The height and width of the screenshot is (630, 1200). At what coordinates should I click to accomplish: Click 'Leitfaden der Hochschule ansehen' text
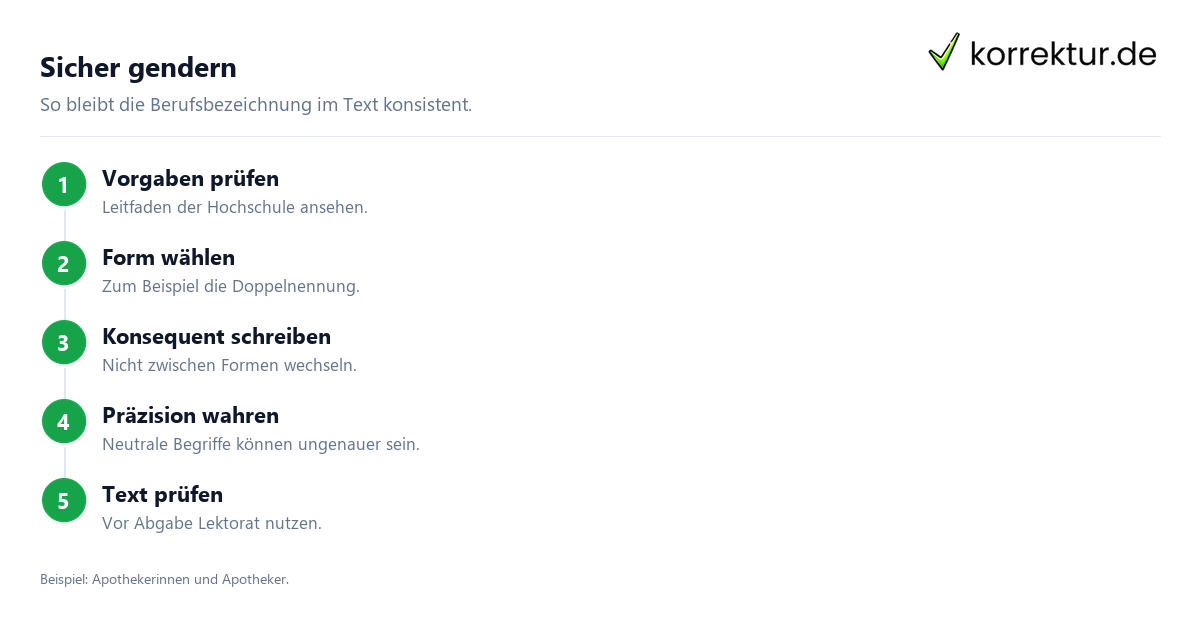tap(235, 208)
